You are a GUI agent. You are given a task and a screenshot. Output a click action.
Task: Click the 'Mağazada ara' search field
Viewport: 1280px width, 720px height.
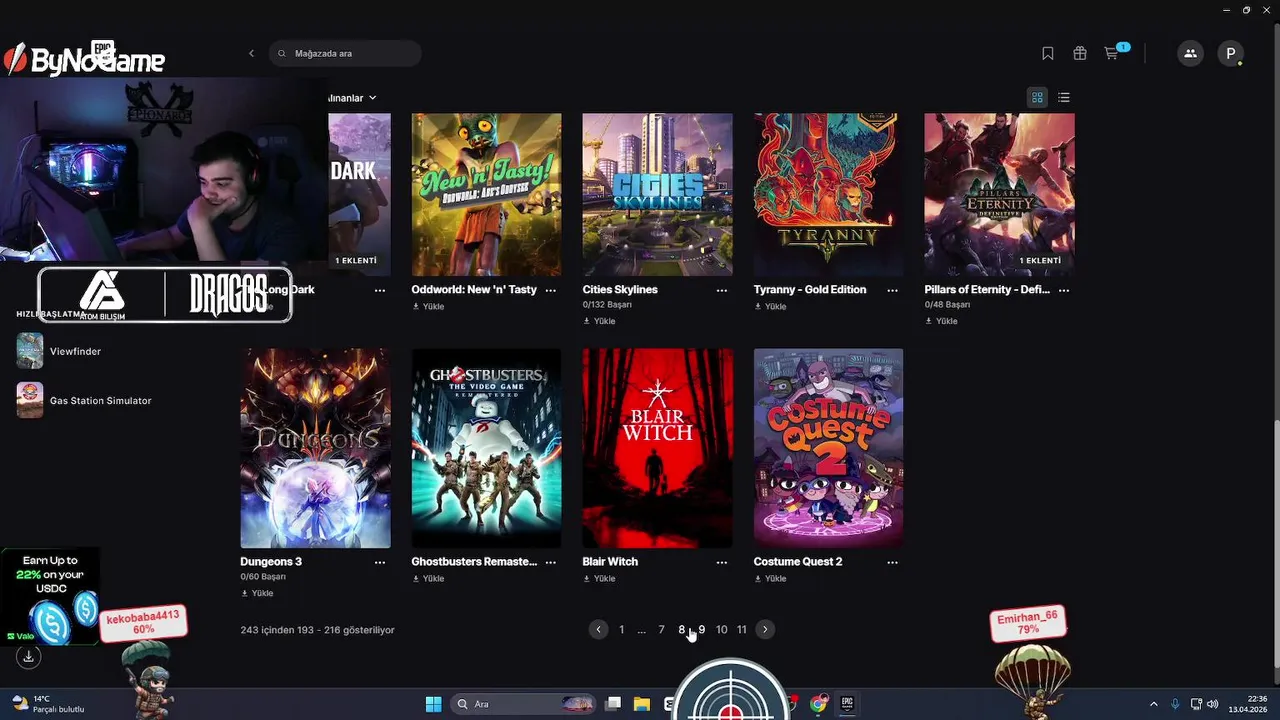(345, 53)
